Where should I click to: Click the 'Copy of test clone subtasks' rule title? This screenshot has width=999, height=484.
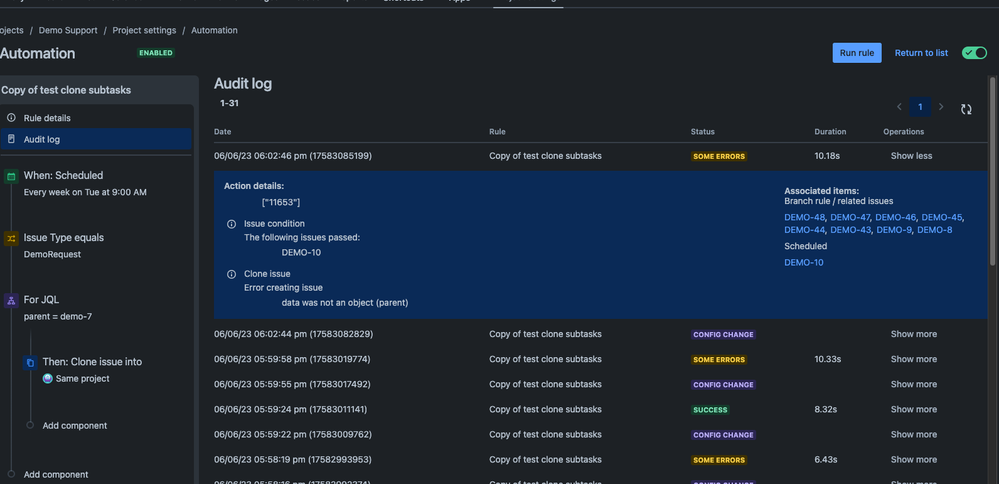(x=66, y=90)
